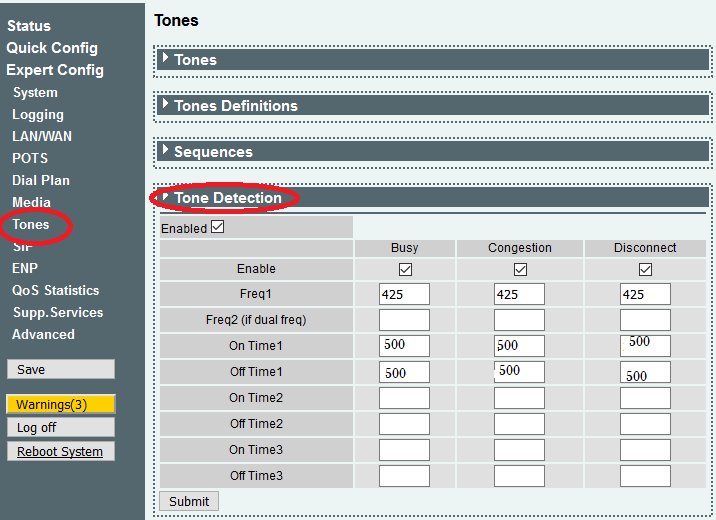Uncheck the Busy Enable checkbox
This screenshot has width=716, height=520.
tap(405, 270)
